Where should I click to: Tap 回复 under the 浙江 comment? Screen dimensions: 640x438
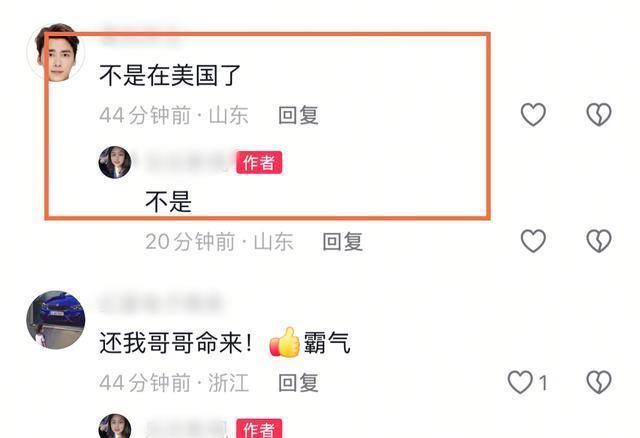[x=298, y=383]
